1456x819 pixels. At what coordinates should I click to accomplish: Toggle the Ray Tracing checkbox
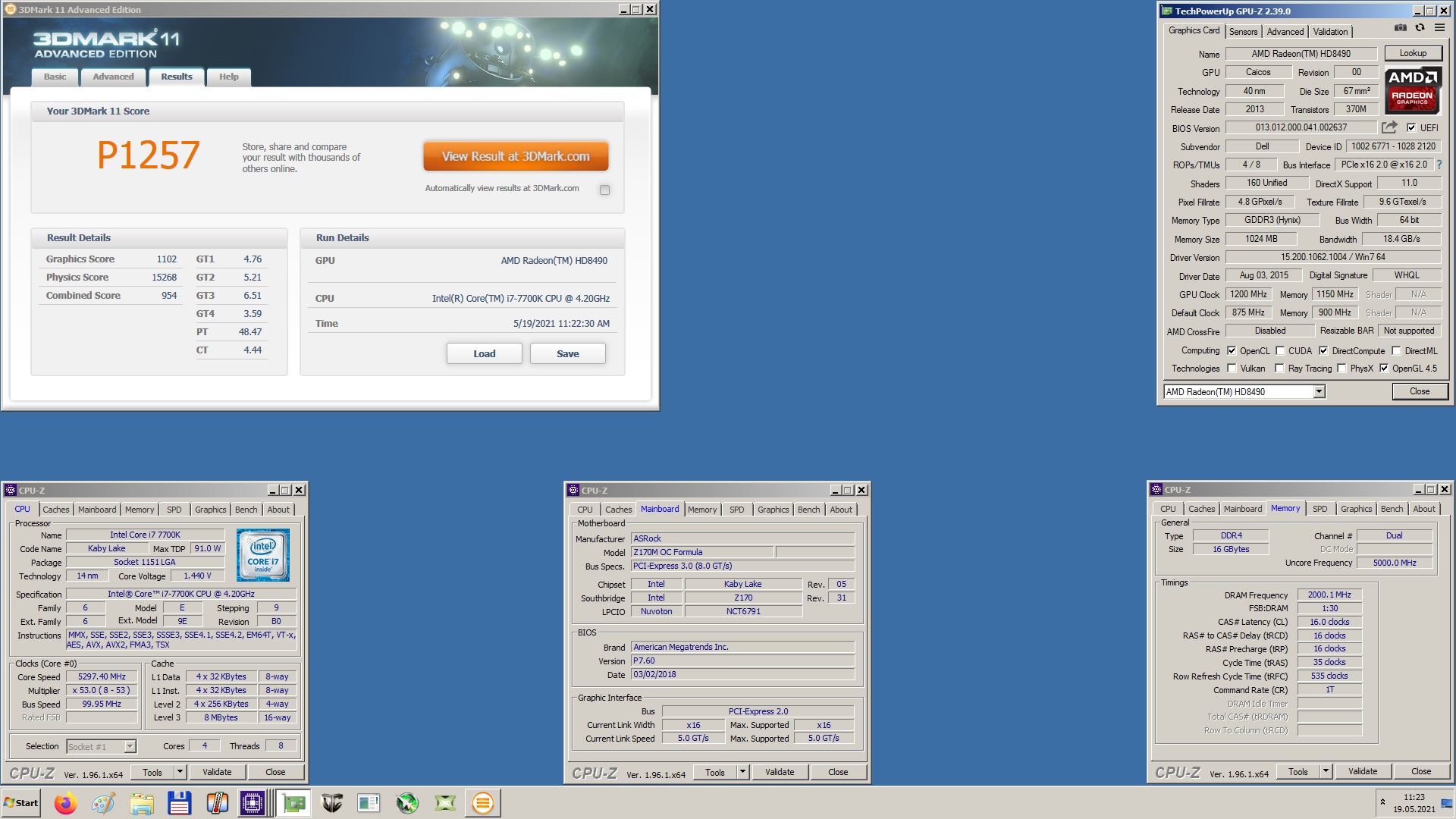click(x=1280, y=368)
